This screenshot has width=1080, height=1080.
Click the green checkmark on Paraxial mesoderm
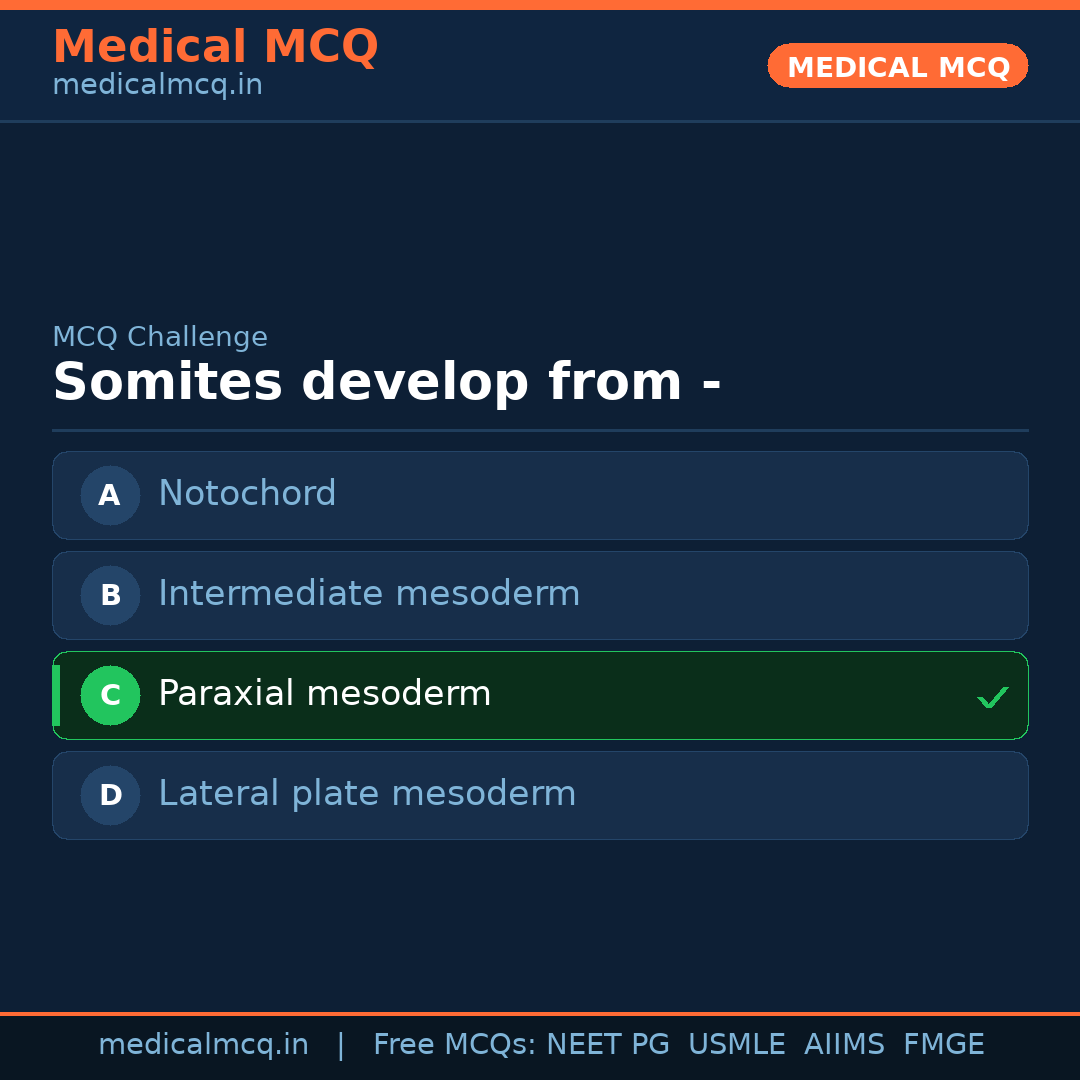click(992, 697)
